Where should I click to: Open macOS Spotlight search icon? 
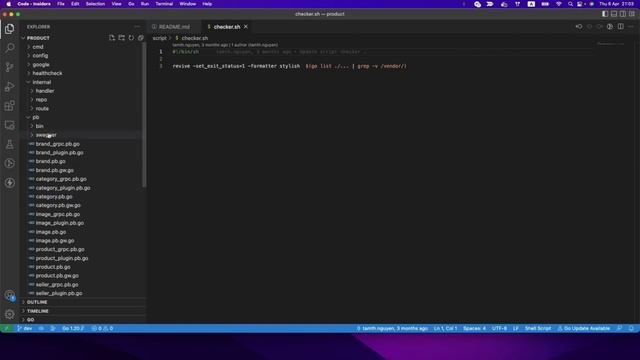[570, 4]
